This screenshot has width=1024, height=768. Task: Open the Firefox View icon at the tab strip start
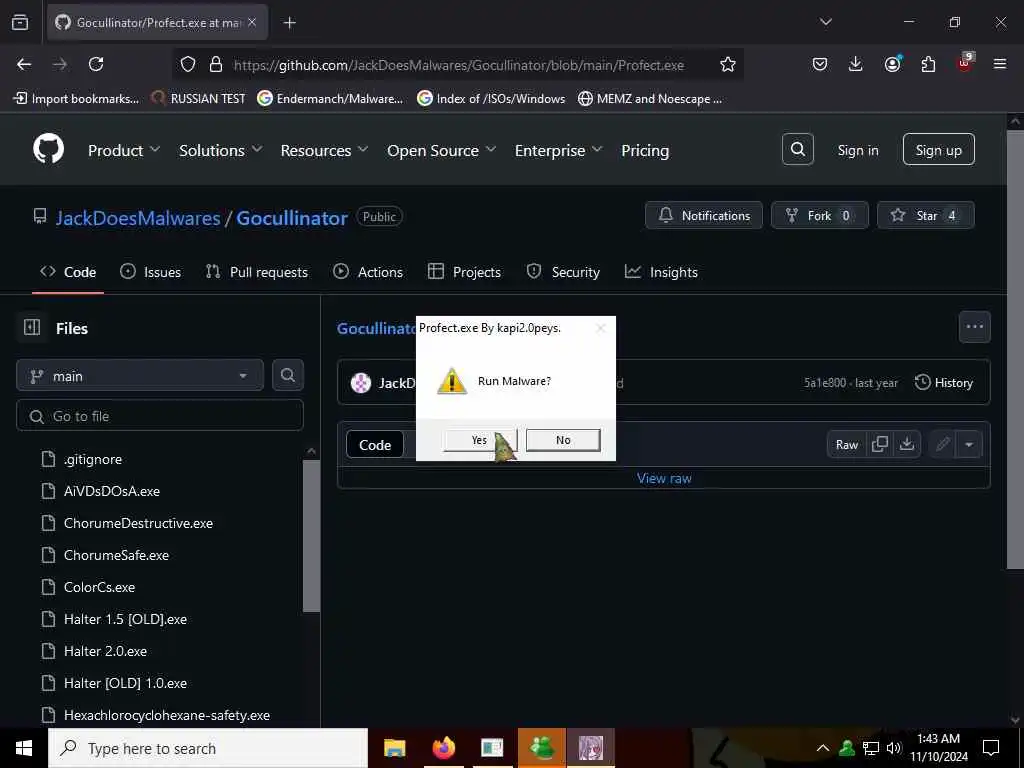(20, 22)
